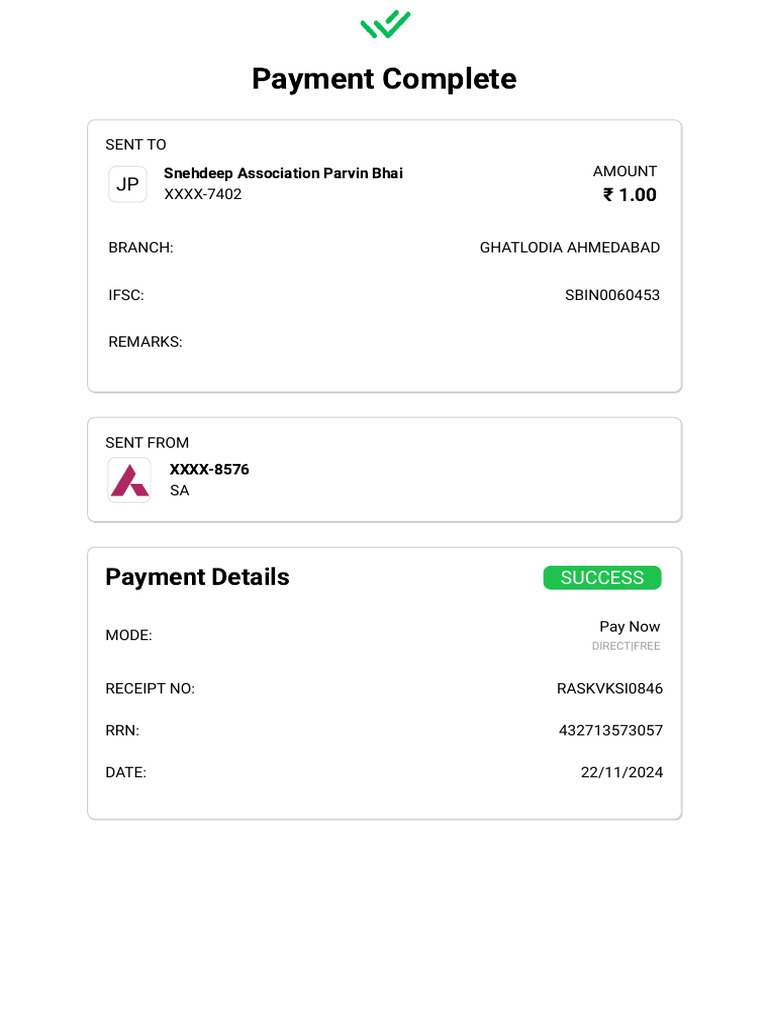The height and width of the screenshot is (1024, 768).
Task: Click receipt number RASKVKSI0846
Action: coord(610,688)
